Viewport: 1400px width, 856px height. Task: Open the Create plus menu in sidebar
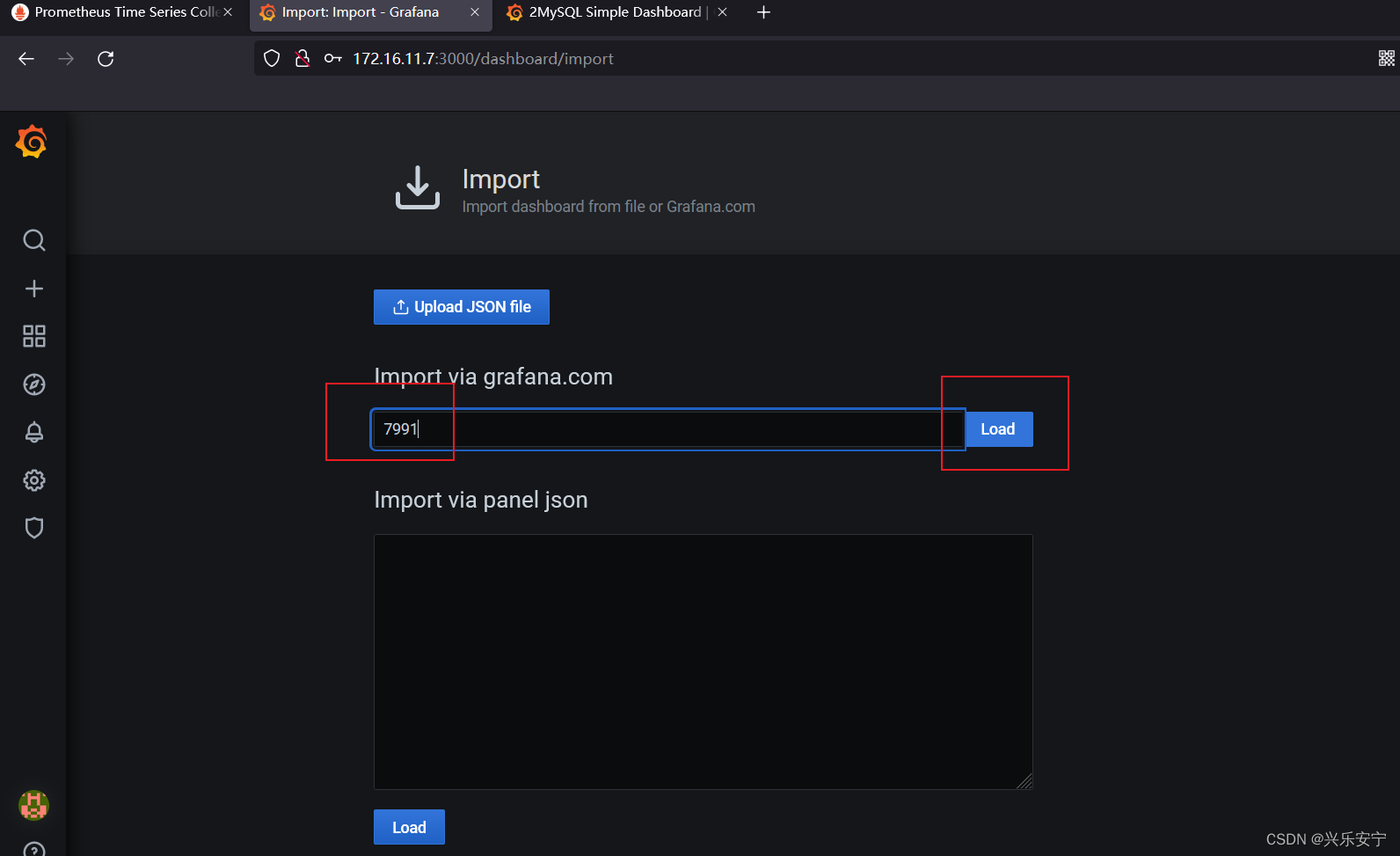point(33,289)
